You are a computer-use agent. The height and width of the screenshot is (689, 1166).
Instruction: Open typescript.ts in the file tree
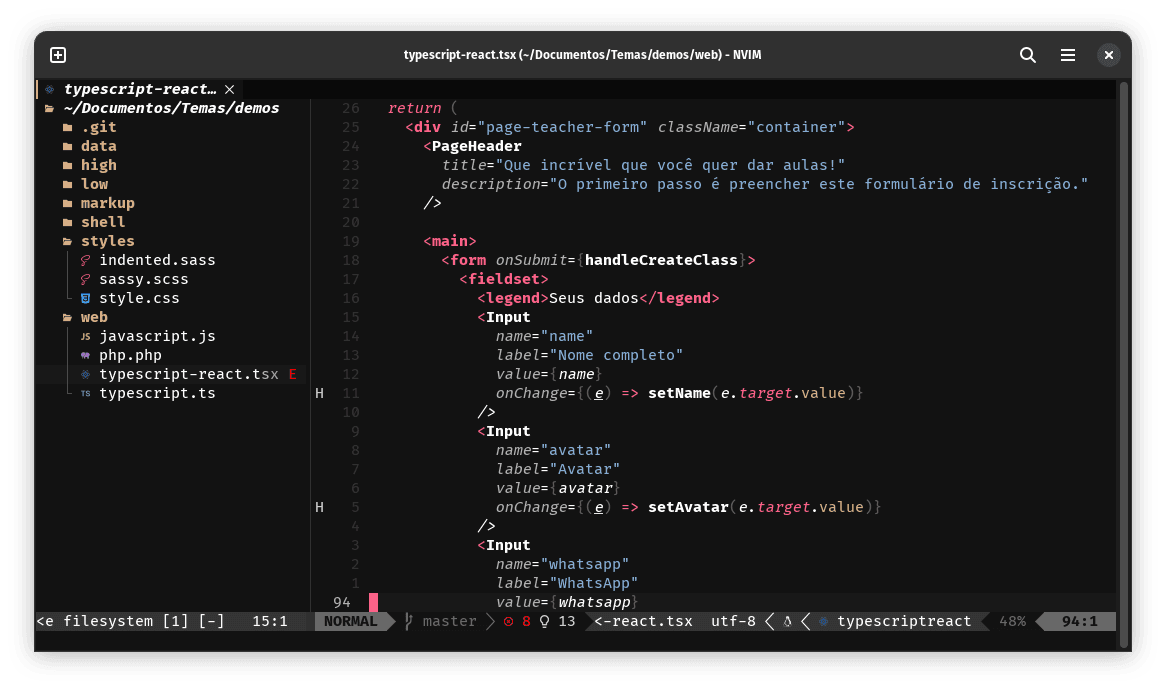[x=157, y=394]
